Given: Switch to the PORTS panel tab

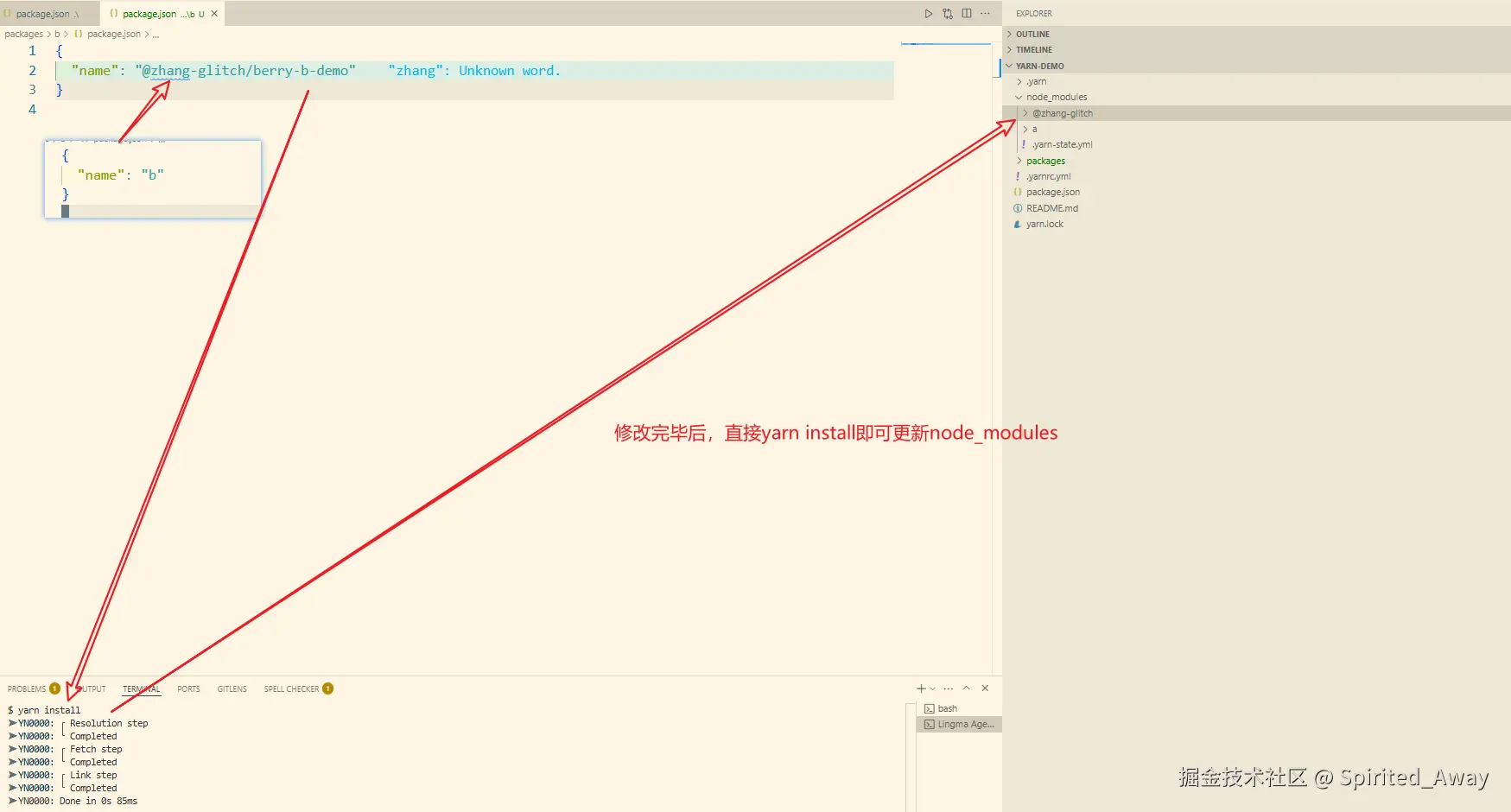Looking at the screenshot, I should [188, 689].
